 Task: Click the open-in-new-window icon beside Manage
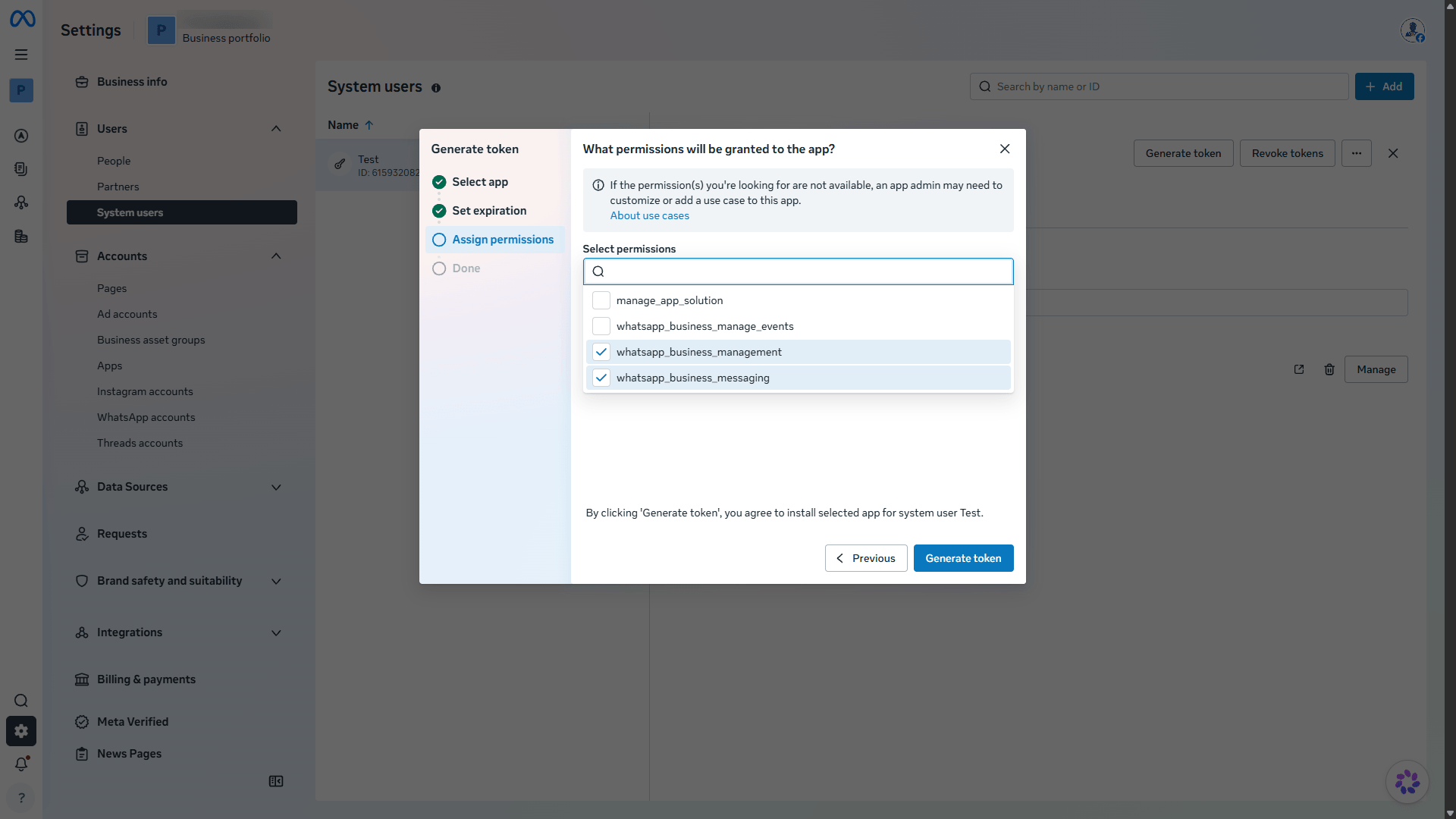pyautogui.click(x=1299, y=369)
